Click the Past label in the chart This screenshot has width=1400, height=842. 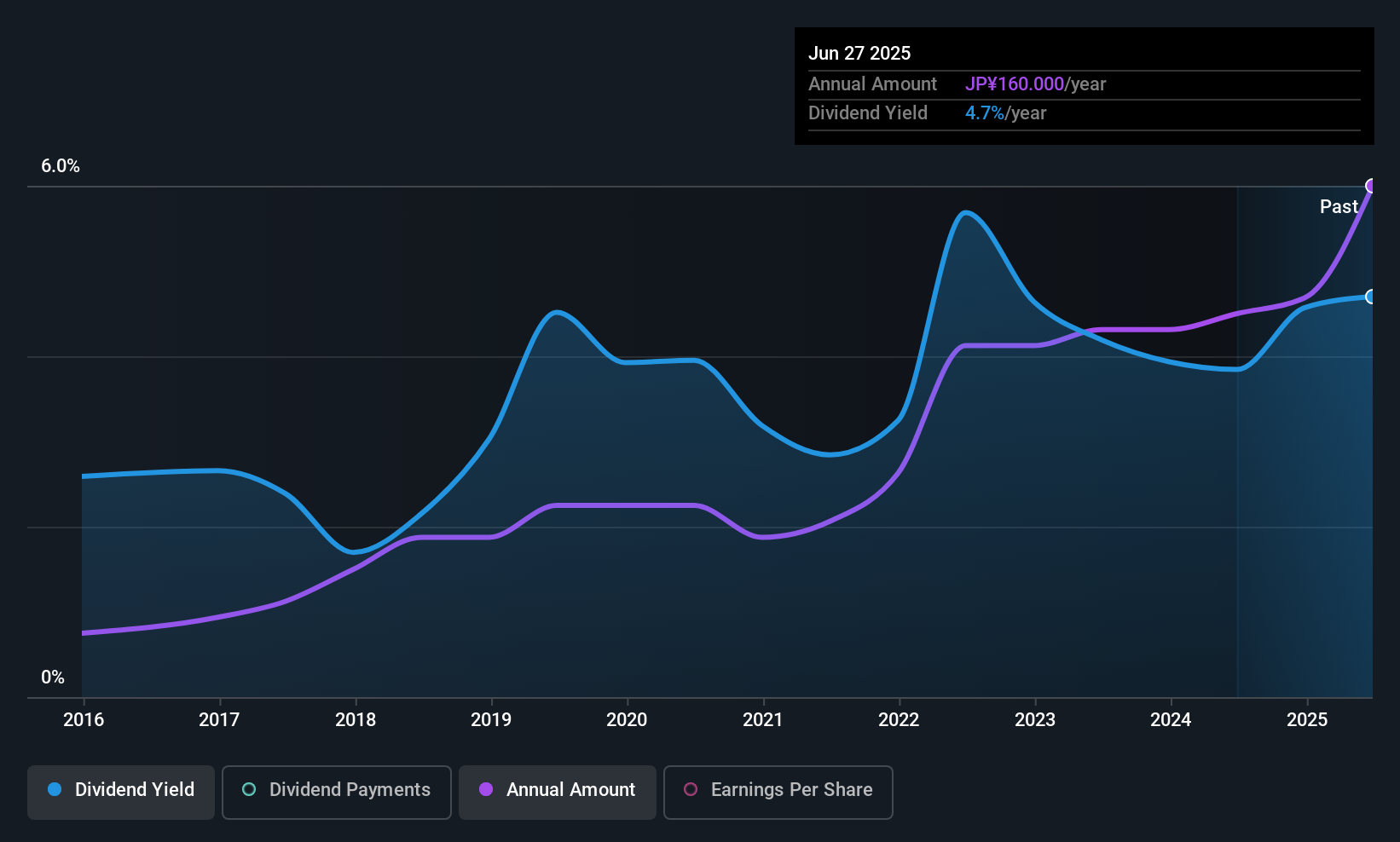[x=1339, y=206]
